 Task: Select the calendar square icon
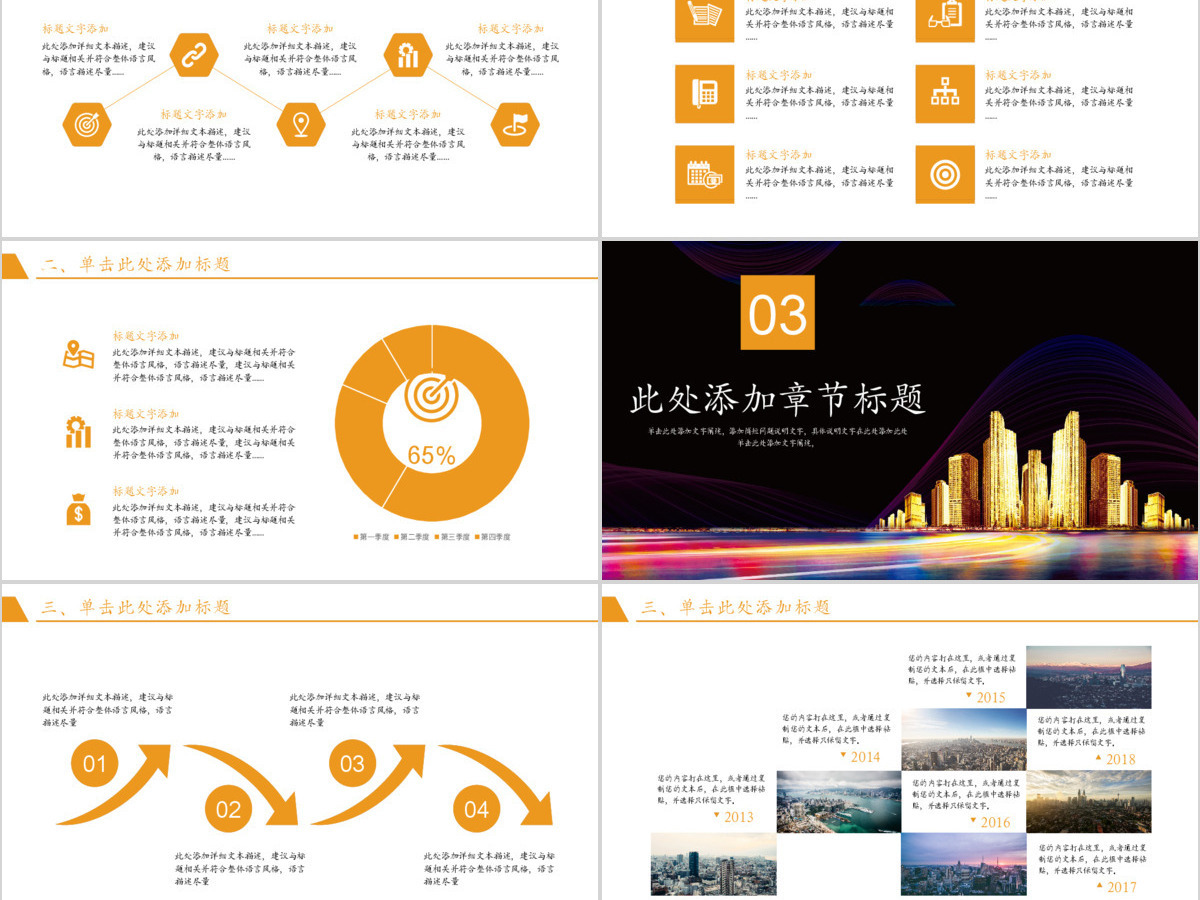(705, 174)
